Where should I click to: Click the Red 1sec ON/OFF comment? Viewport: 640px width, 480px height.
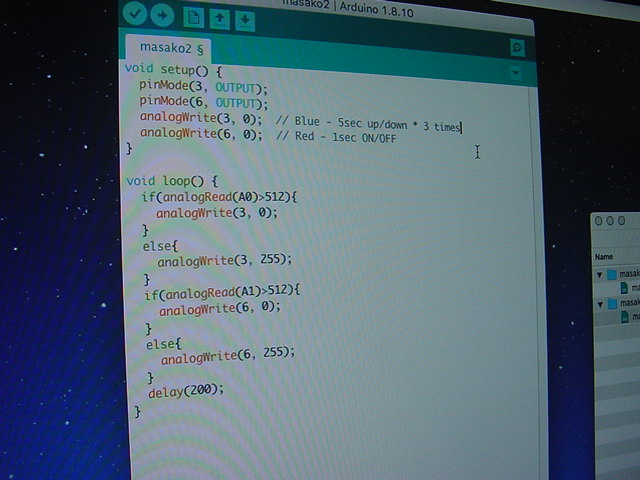click(336, 137)
